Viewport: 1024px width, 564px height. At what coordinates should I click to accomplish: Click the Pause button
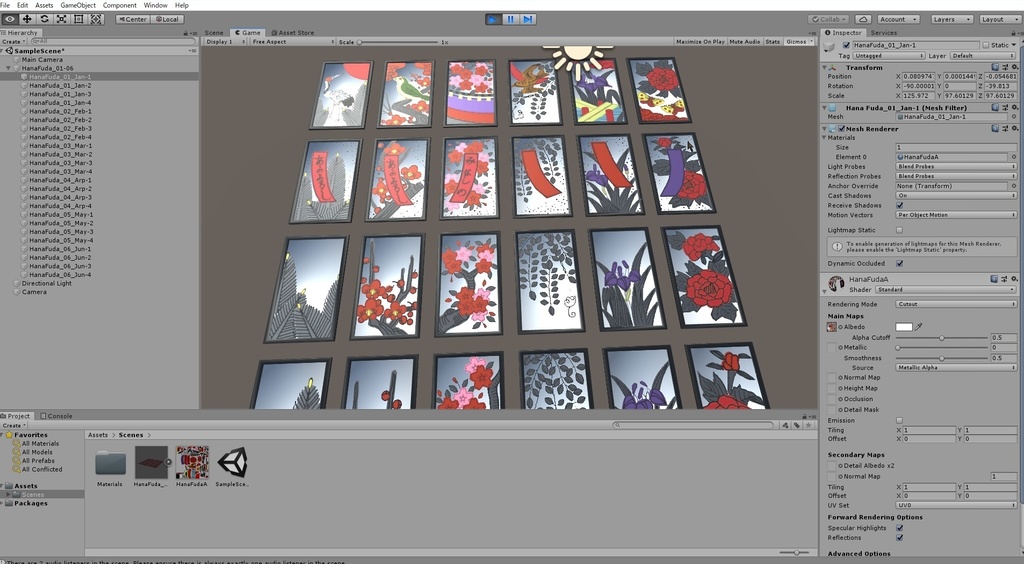click(511, 20)
